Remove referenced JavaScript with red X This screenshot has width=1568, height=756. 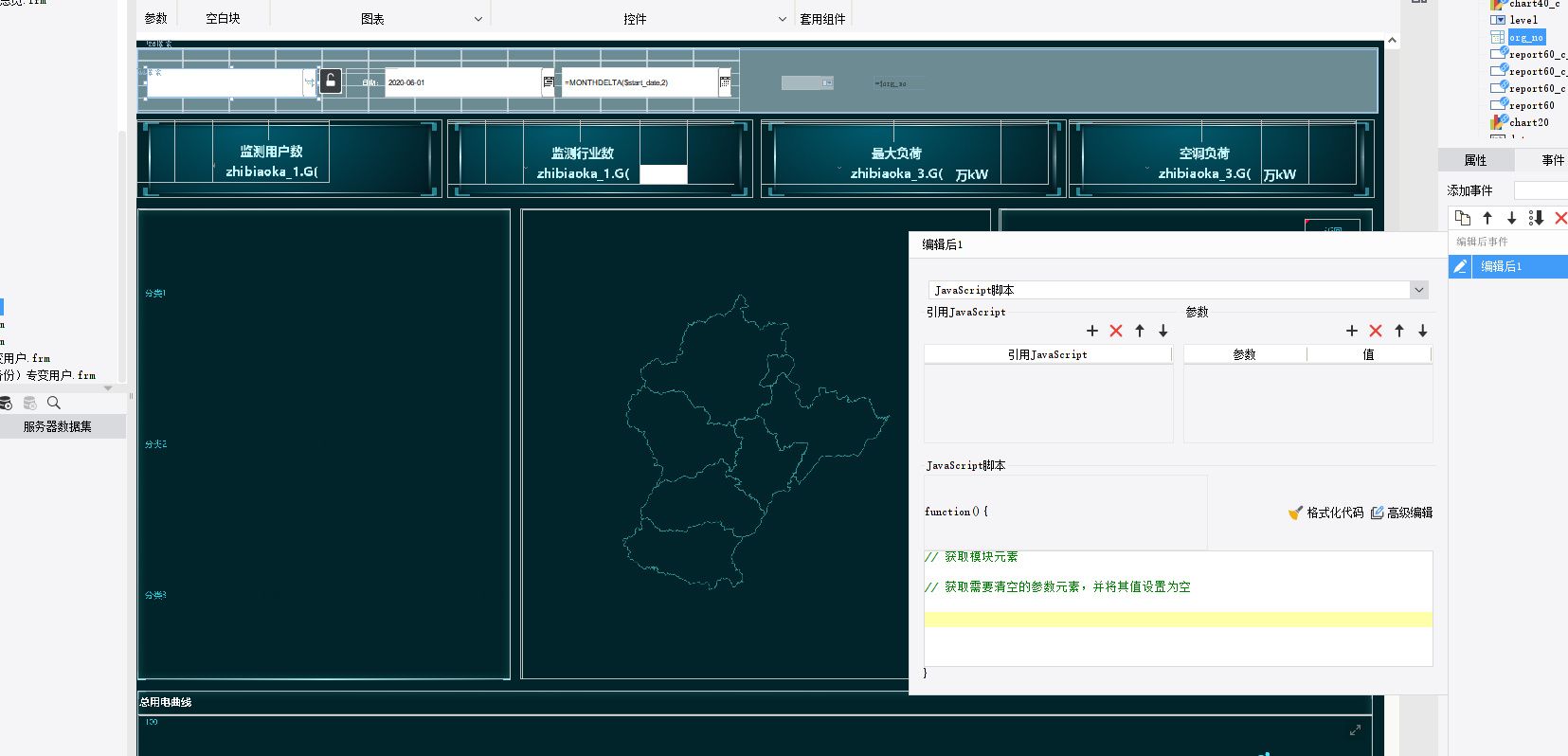point(1116,331)
